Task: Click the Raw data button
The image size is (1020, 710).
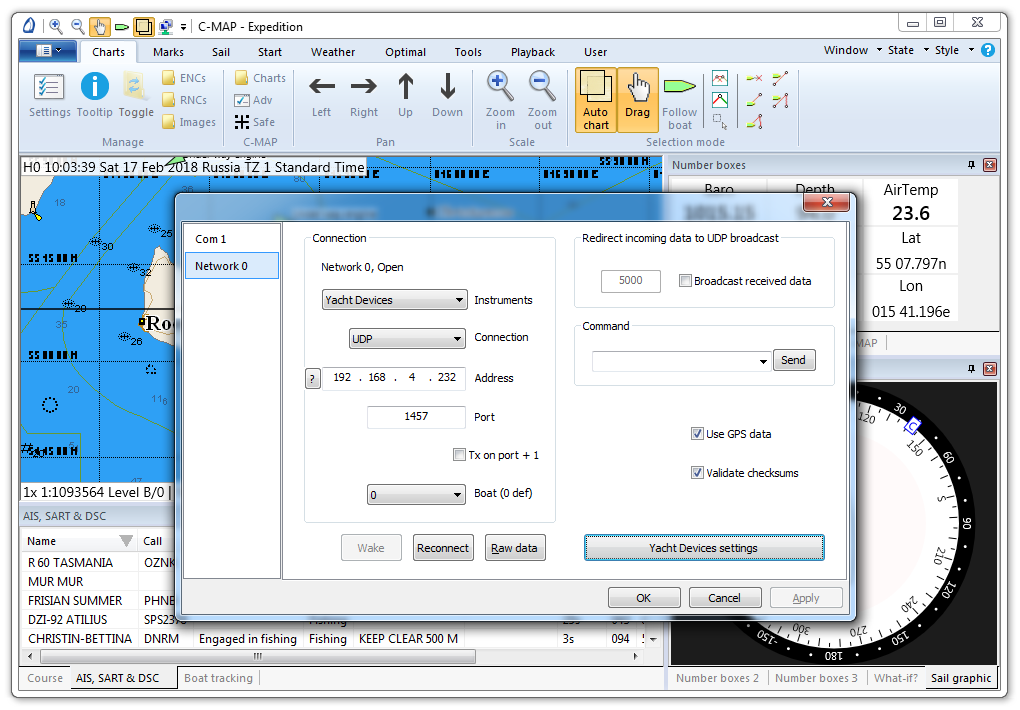Action: (x=515, y=548)
